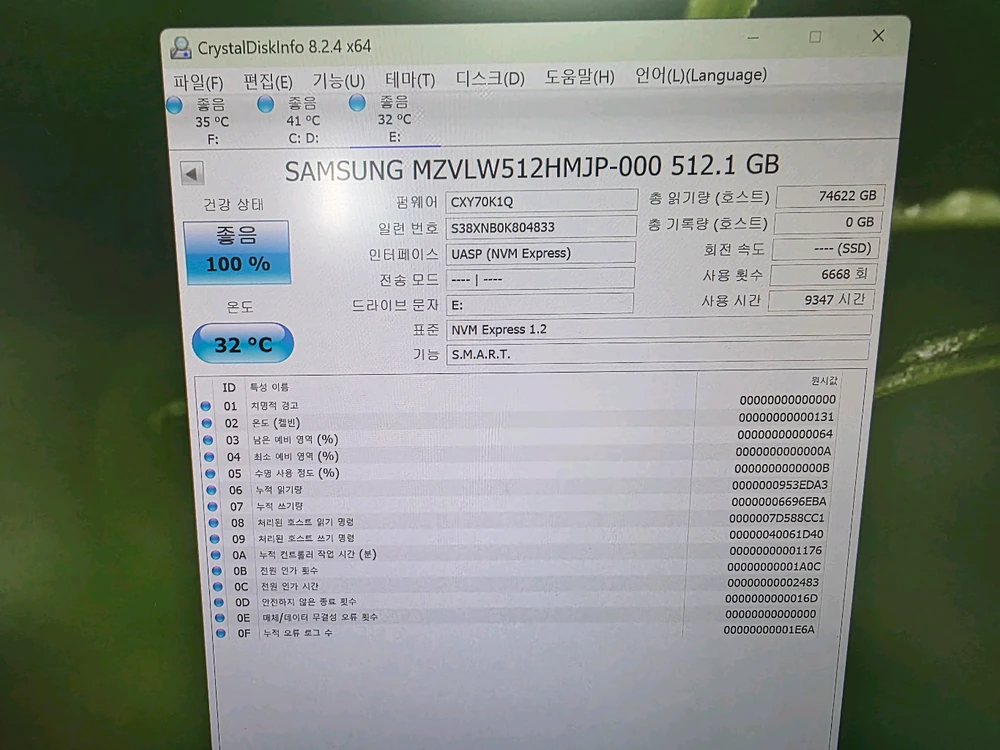The height and width of the screenshot is (750, 1000).
Task: Click the blue status icon for attribute 0F
Action: point(221,633)
